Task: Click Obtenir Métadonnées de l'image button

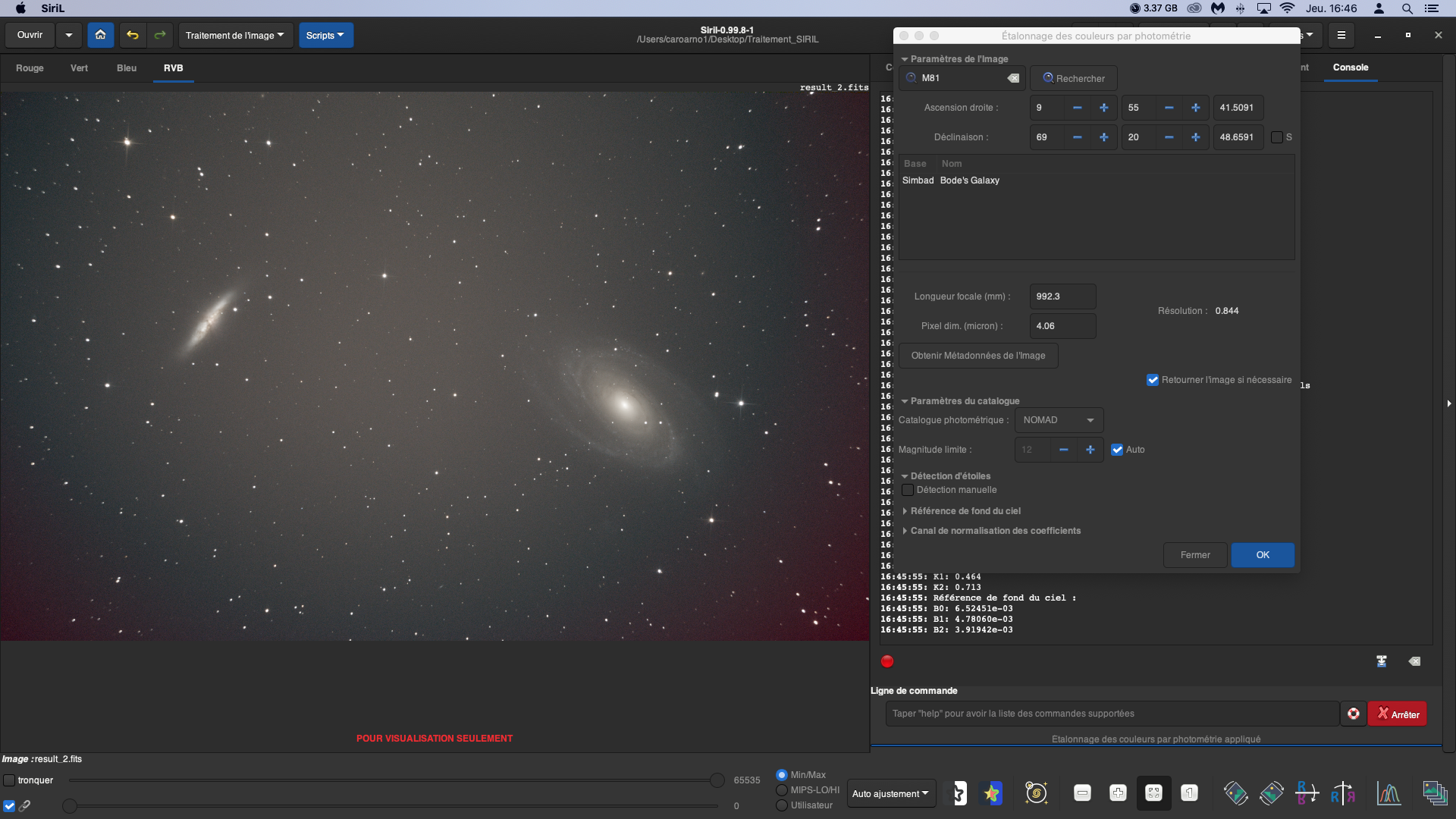Action: [977, 356]
